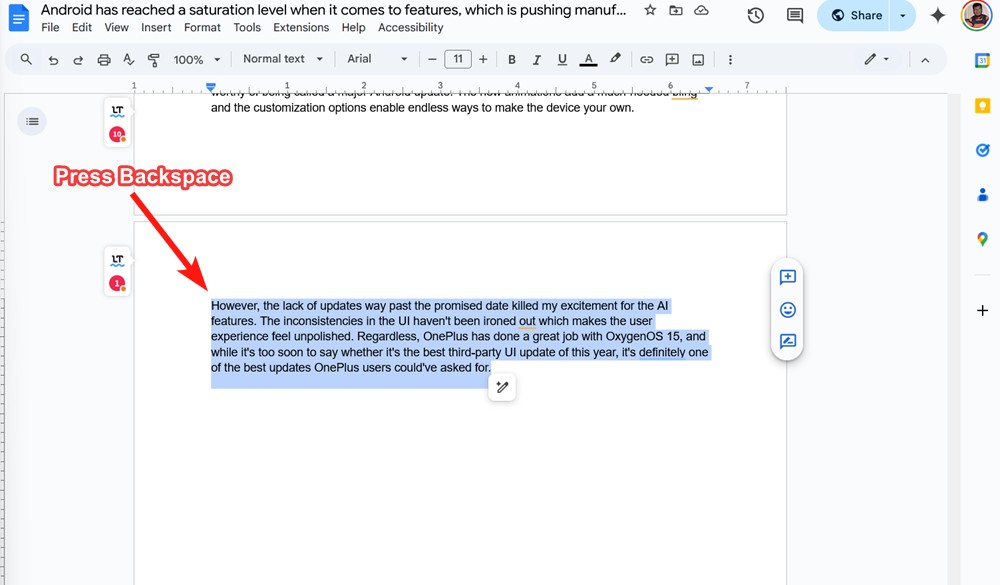Toggle bold on the selected text
This screenshot has height=585, width=1000.
pos(511,59)
